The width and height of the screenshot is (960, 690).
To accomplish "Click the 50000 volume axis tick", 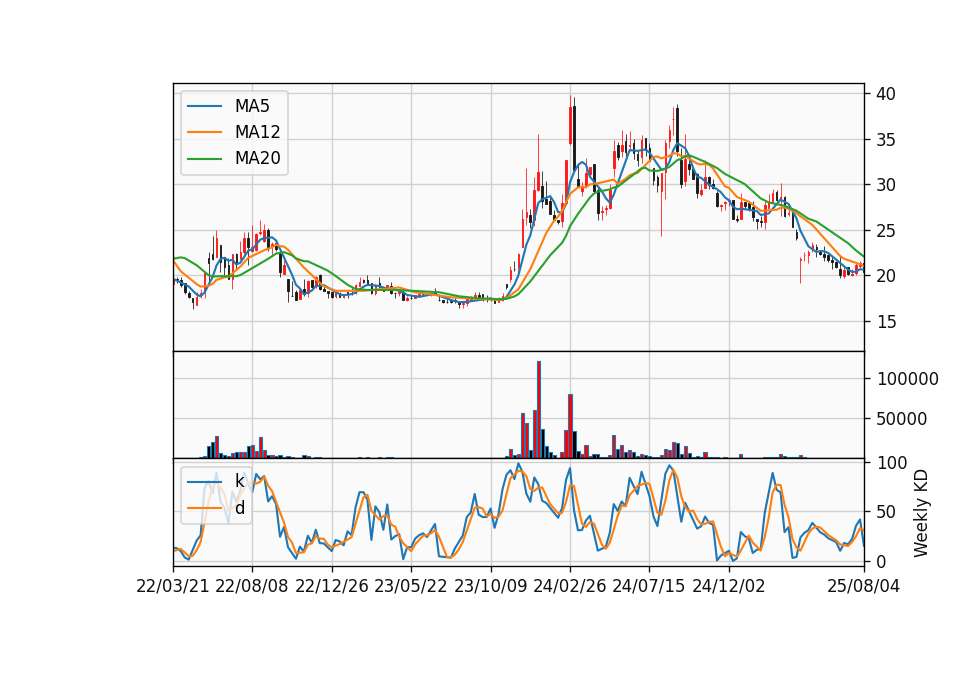I will (902, 419).
